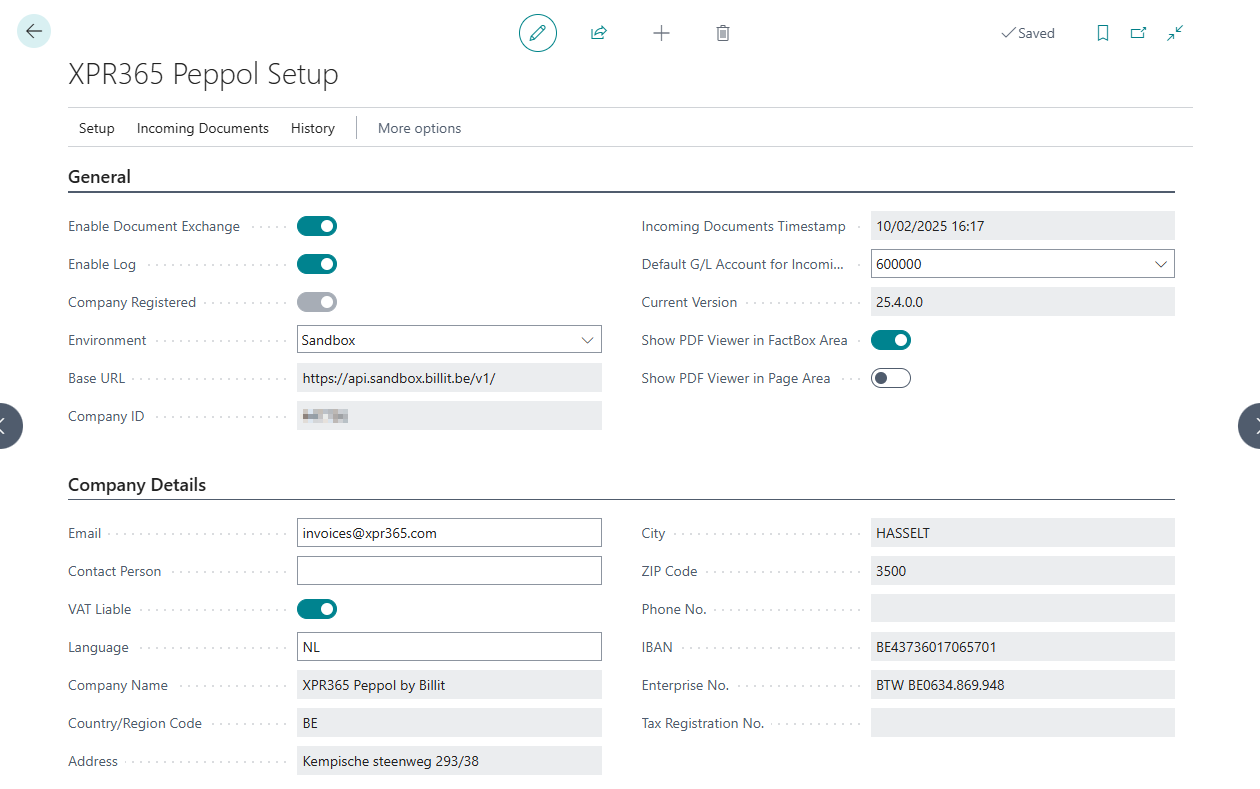Click the blurred Company ID field
The width and height of the screenshot is (1260, 789).
[x=449, y=416]
